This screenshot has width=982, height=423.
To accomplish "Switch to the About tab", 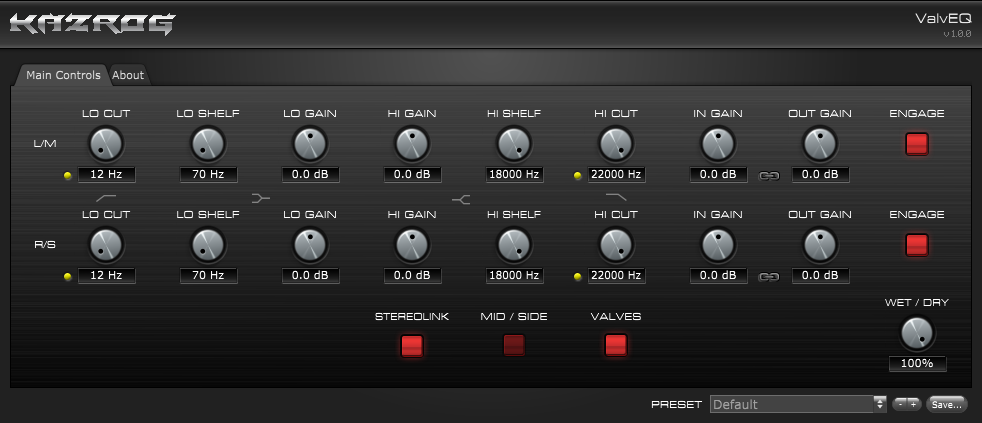I will click(x=128, y=75).
